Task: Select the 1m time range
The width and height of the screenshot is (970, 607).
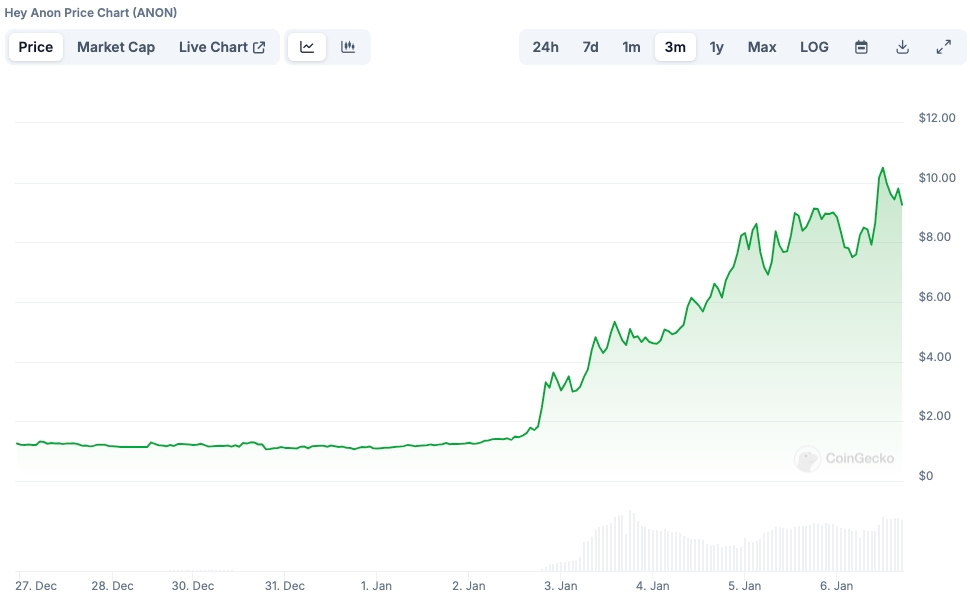Action: click(x=631, y=47)
